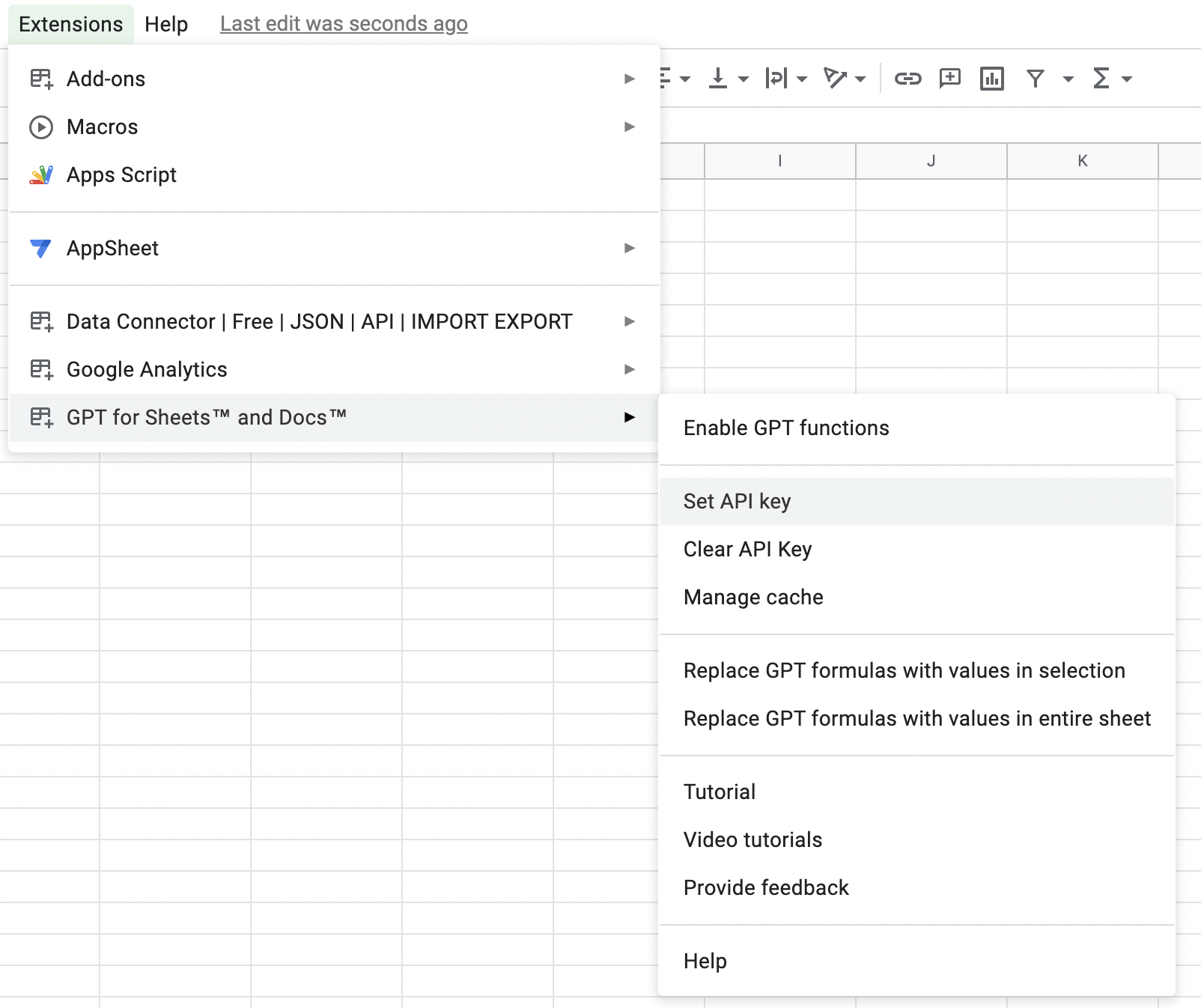This screenshot has height=1008, width=1201.
Task: Click the Apps Script colorful icon
Action: tap(41, 174)
